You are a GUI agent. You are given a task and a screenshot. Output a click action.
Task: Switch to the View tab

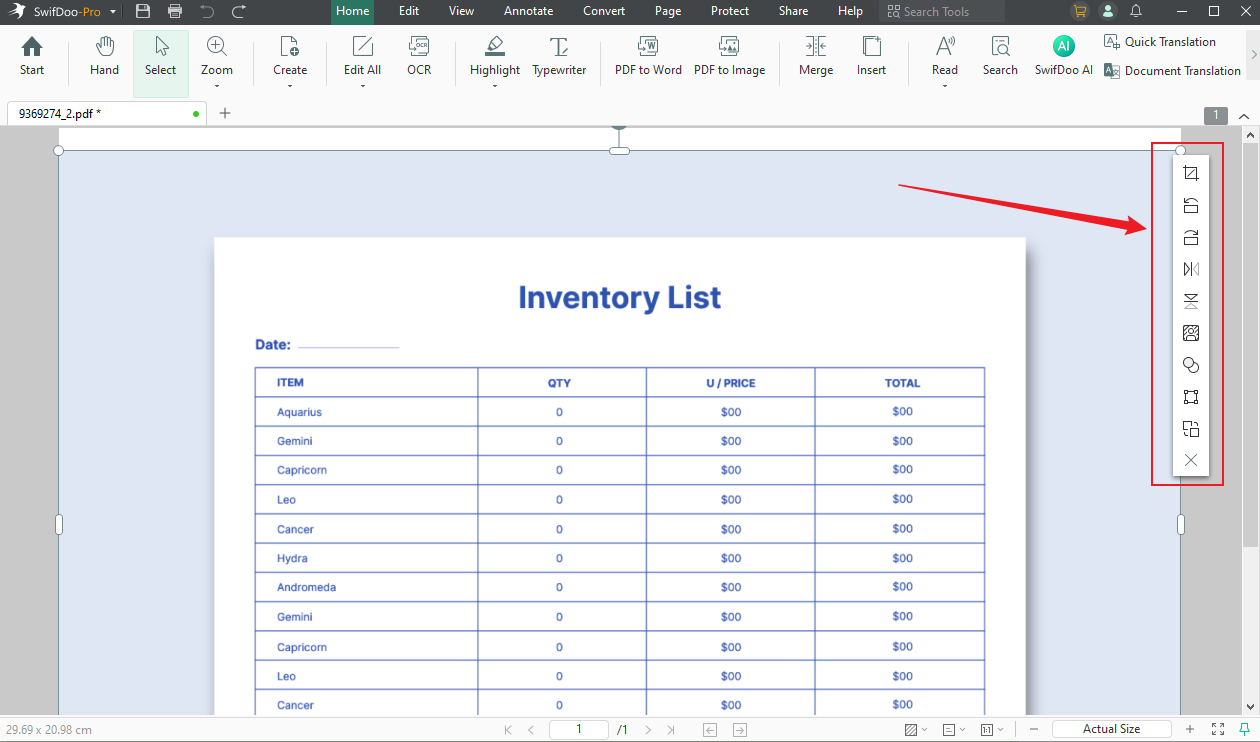pos(461,11)
